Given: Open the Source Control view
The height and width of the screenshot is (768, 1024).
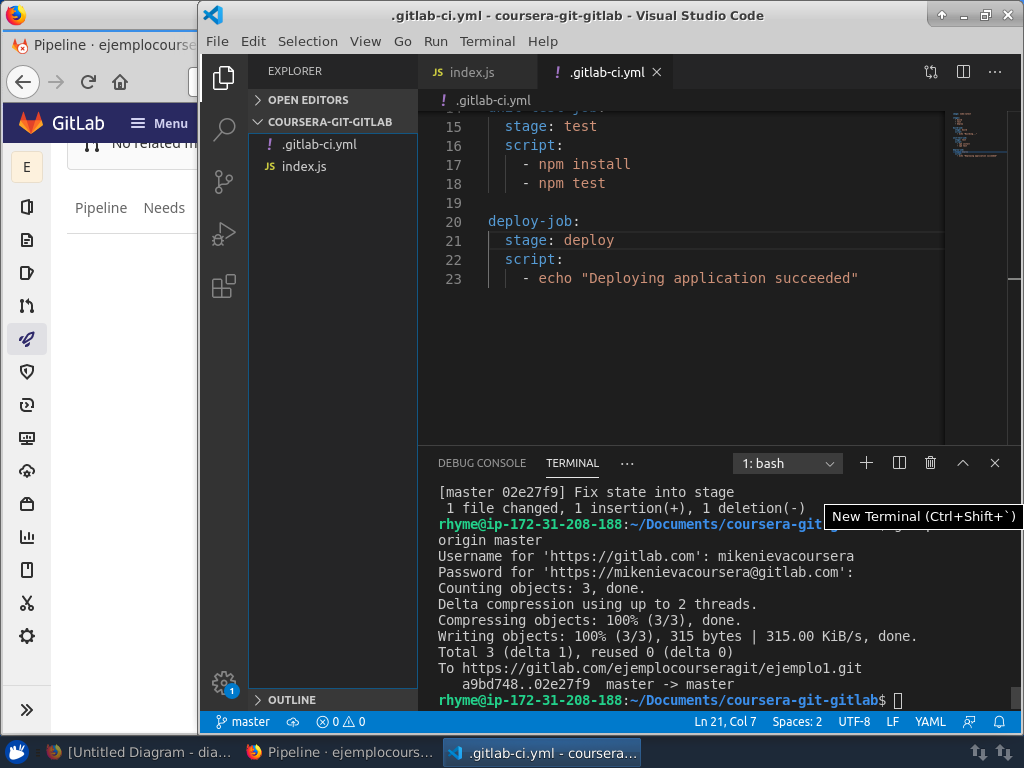Looking at the screenshot, I should pos(224,182).
